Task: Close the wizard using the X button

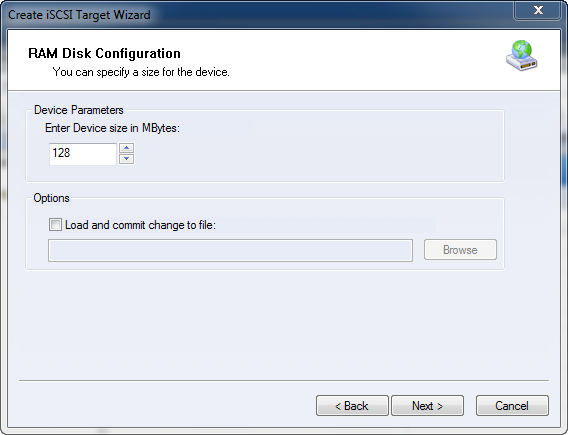Action: pos(538,10)
